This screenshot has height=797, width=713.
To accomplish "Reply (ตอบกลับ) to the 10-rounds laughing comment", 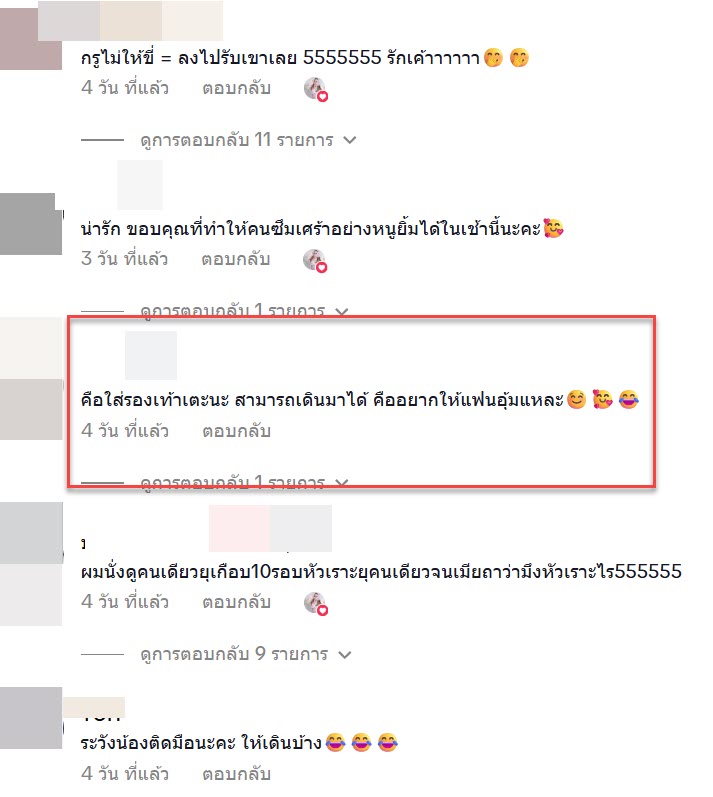I will (x=236, y=602).
